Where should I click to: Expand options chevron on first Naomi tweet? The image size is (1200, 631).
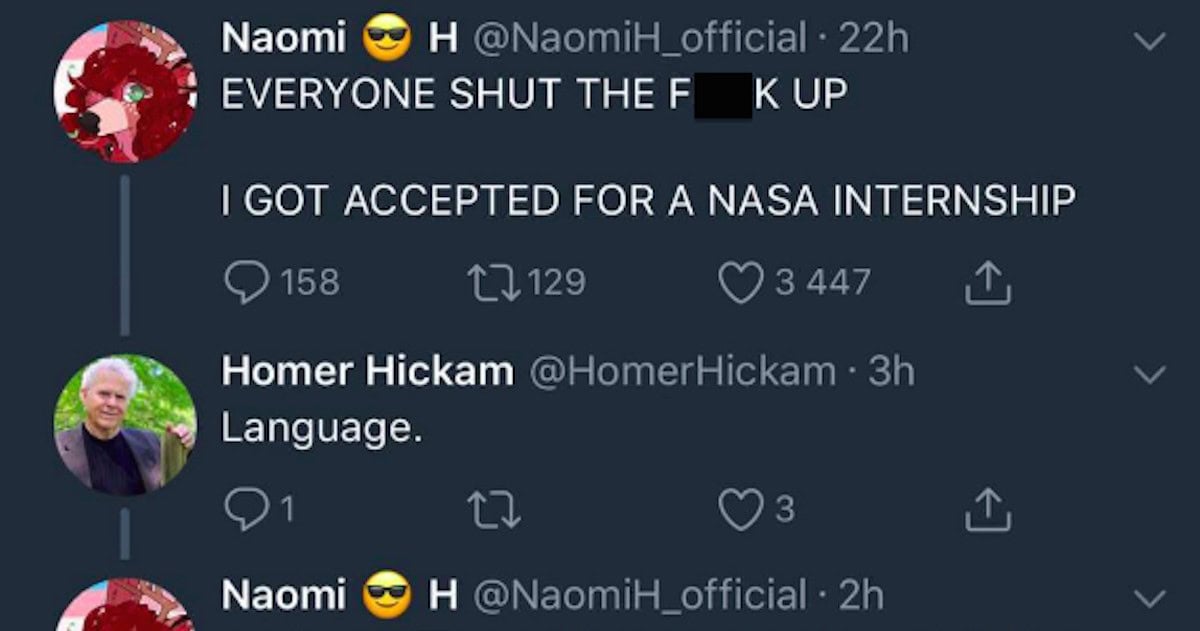point(1152,42)
